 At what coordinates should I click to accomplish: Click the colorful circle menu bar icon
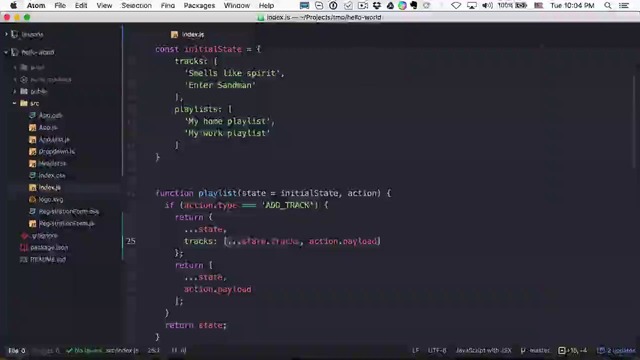pos(402,5)
